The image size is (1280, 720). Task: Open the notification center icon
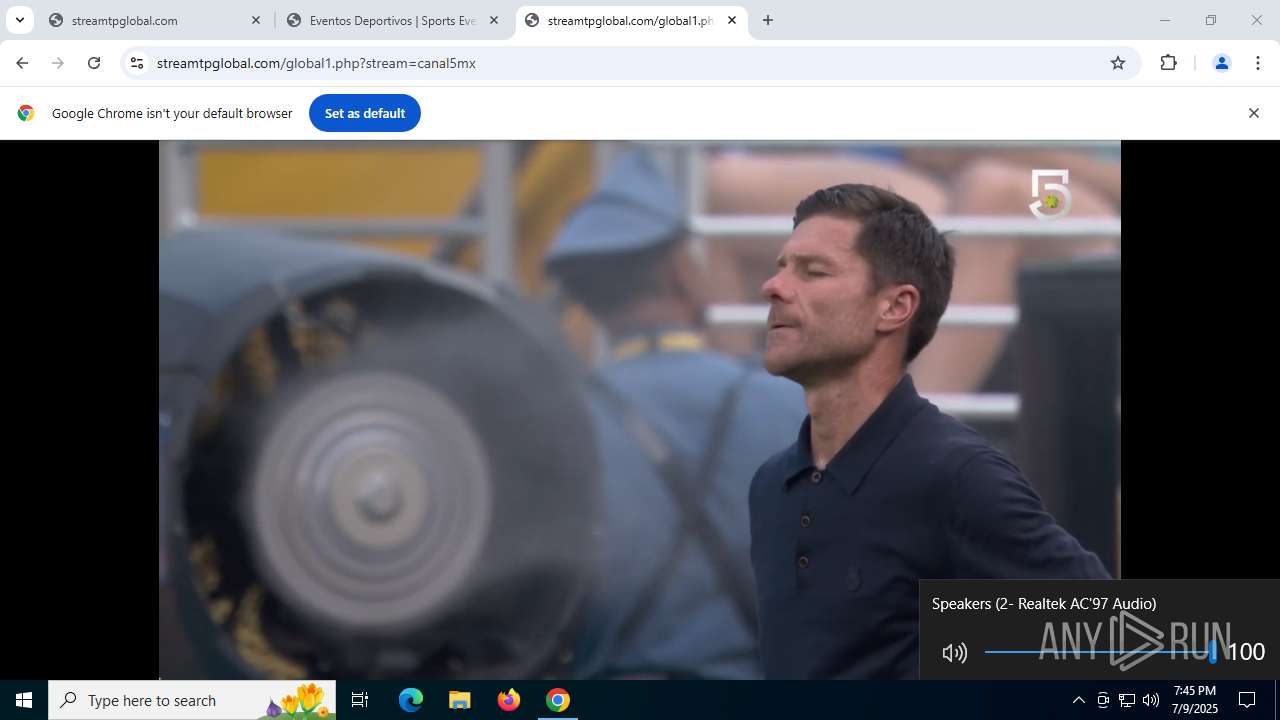[x=1247, y=700]
